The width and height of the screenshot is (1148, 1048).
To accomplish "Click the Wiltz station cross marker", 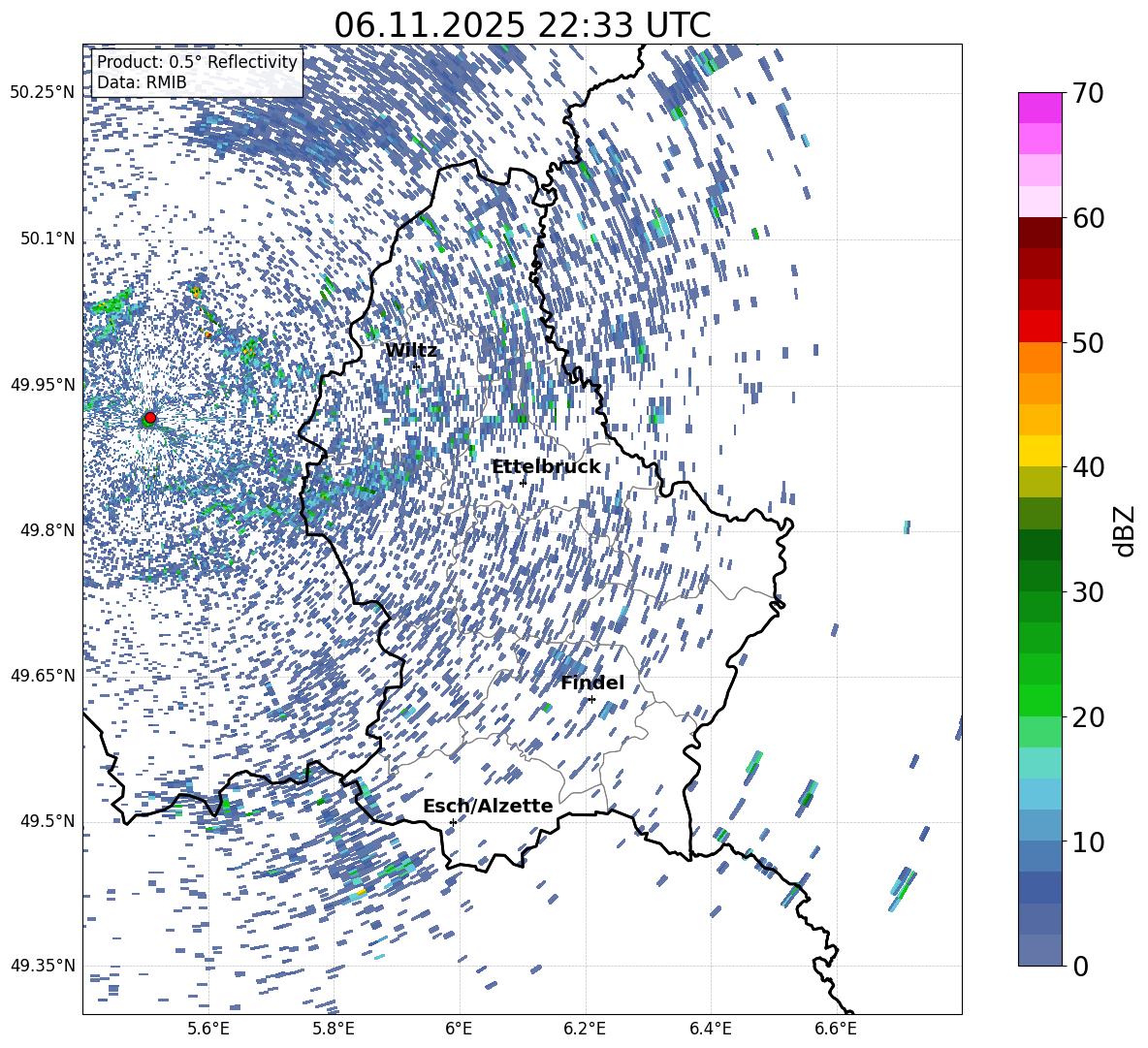I will coord(416,365).
